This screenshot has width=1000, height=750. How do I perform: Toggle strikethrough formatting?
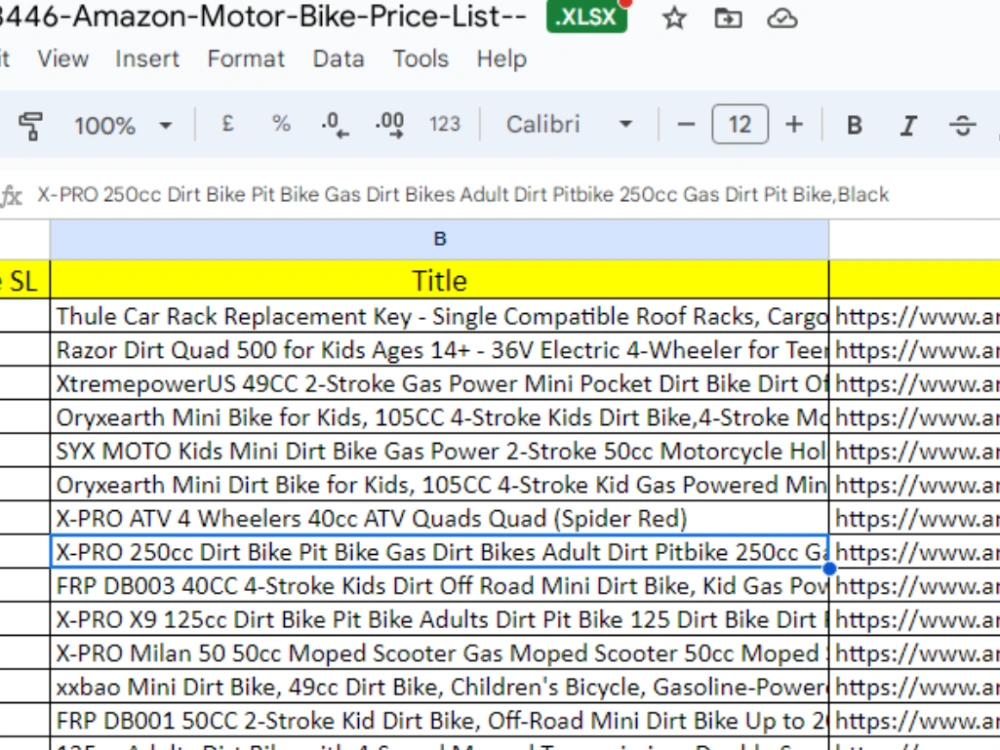click(x=962, y=125)
